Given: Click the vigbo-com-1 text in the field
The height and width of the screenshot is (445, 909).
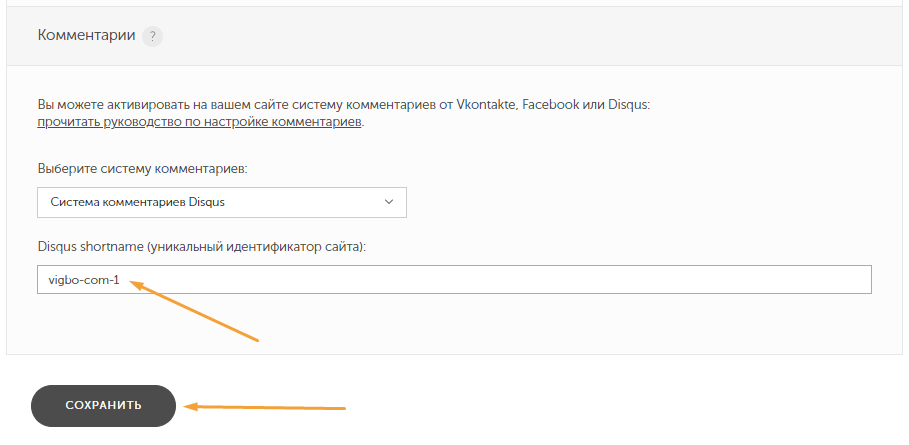Looking at the screenshot, I should [x=84, y=280].
